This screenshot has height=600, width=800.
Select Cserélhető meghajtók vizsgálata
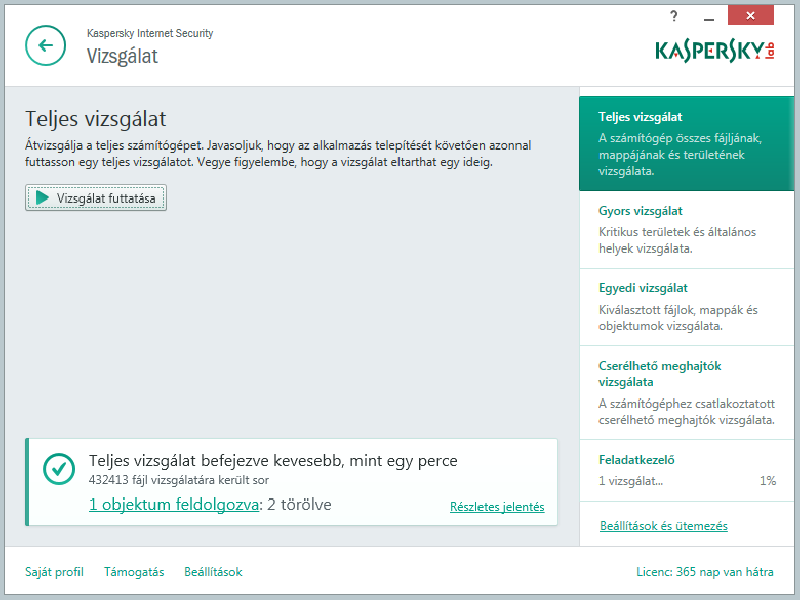(686, 393)
